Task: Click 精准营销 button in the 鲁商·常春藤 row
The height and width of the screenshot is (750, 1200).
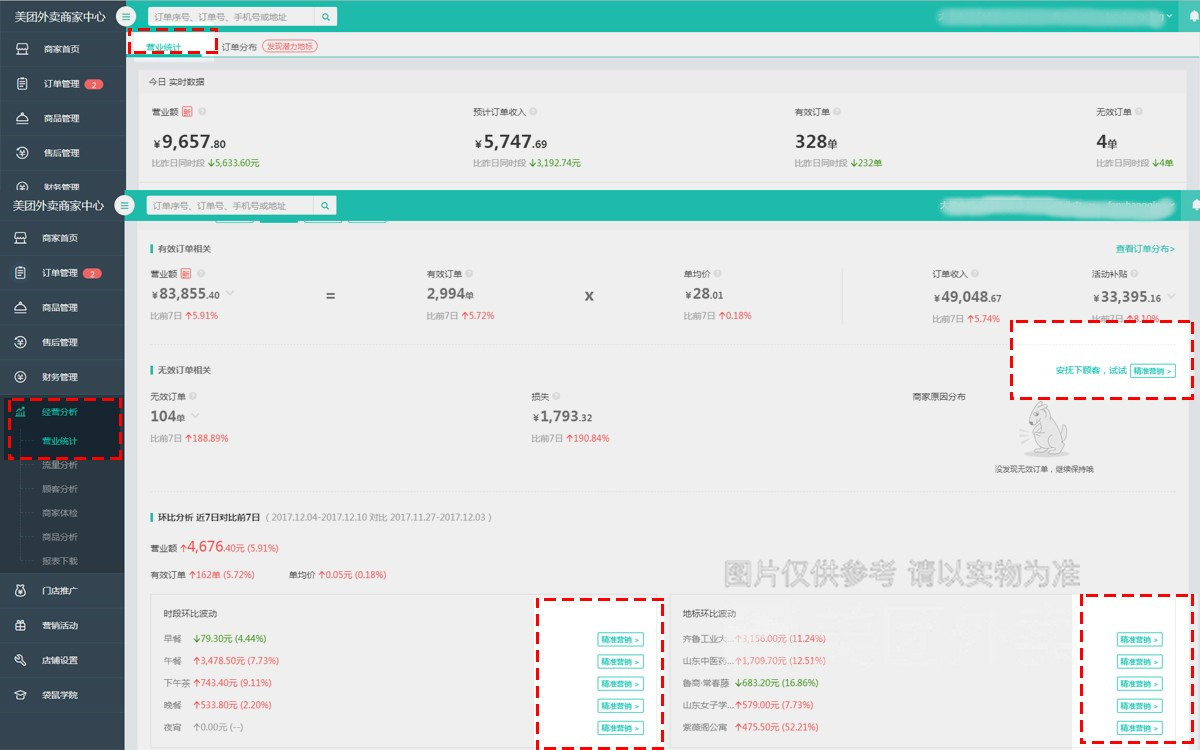Action: click(1139, 684)
